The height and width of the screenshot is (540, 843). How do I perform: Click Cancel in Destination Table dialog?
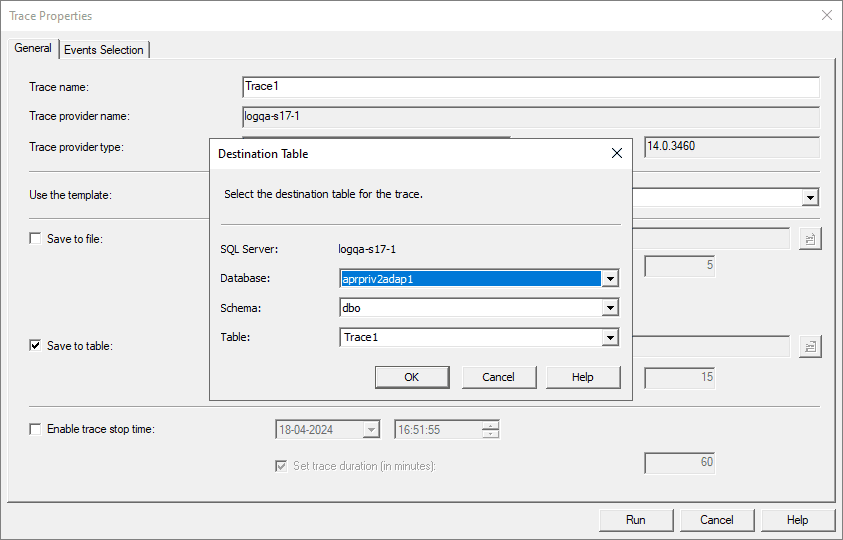click(499, 377)
